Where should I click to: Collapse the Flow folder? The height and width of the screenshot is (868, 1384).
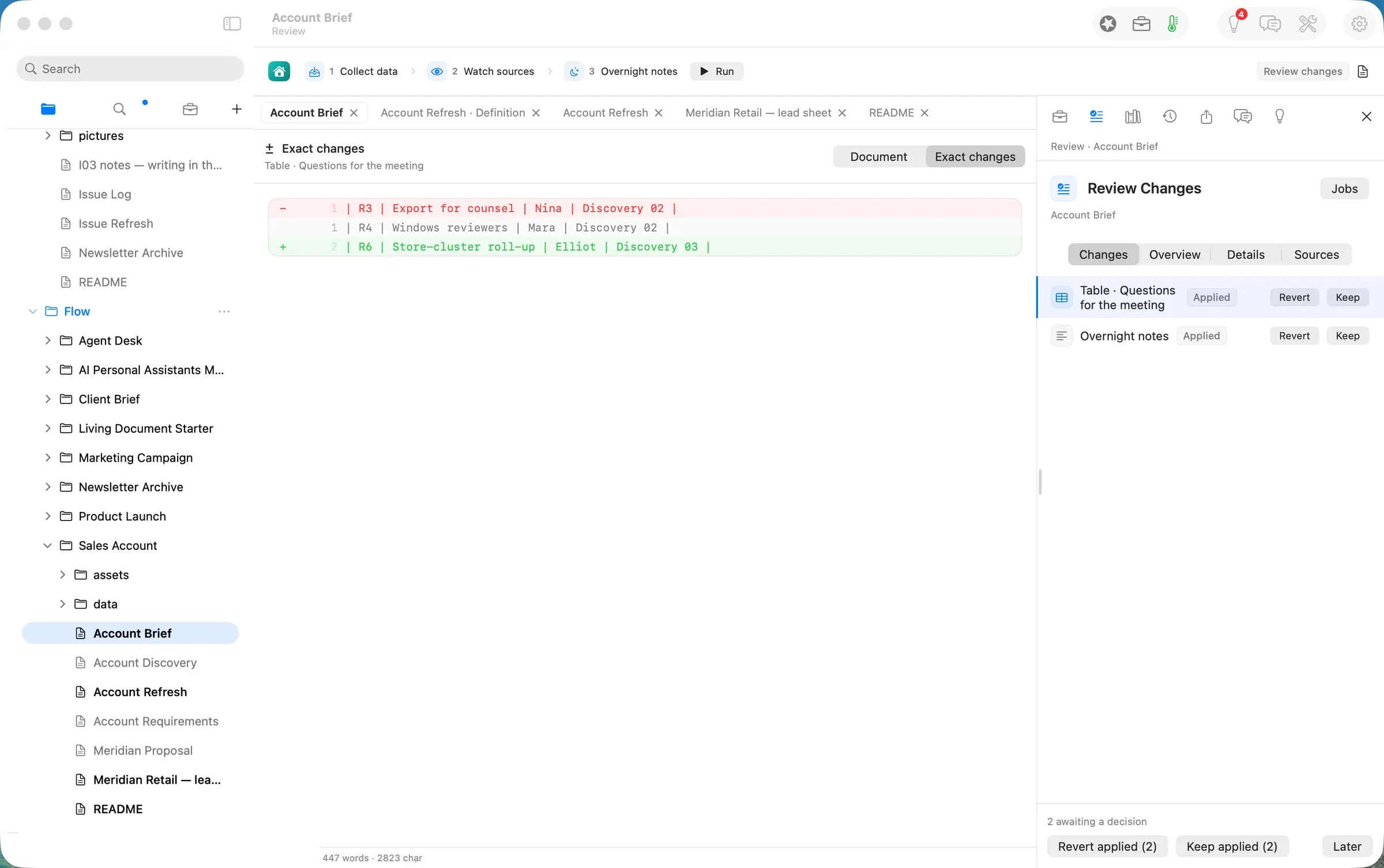[x=33, y=311]
